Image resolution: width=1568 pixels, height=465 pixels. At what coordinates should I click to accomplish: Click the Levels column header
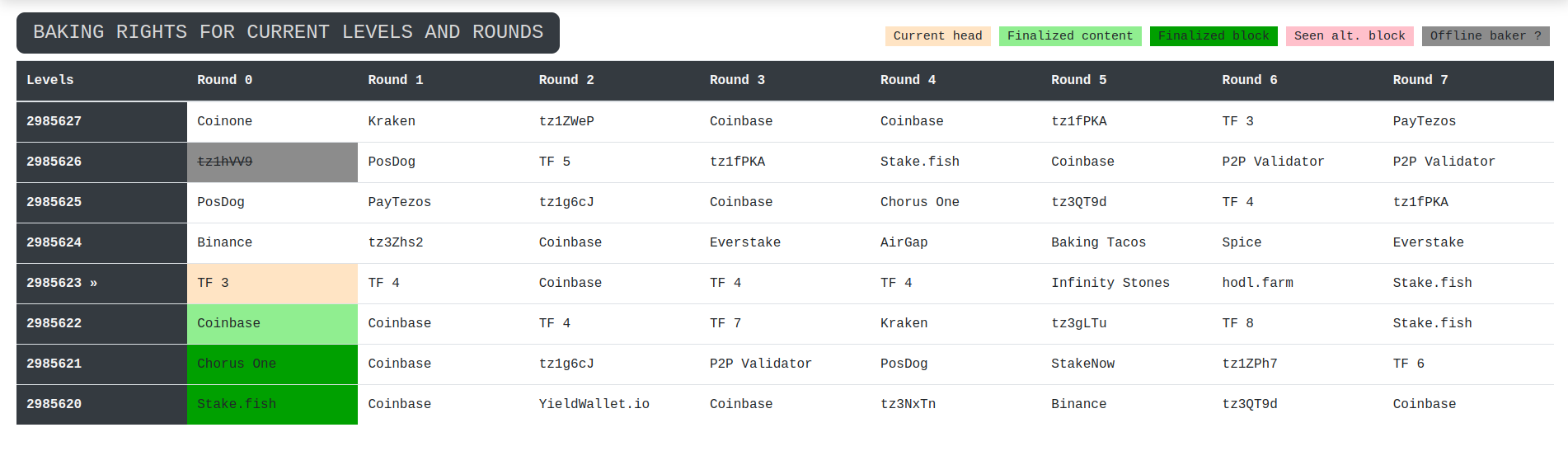50,80
